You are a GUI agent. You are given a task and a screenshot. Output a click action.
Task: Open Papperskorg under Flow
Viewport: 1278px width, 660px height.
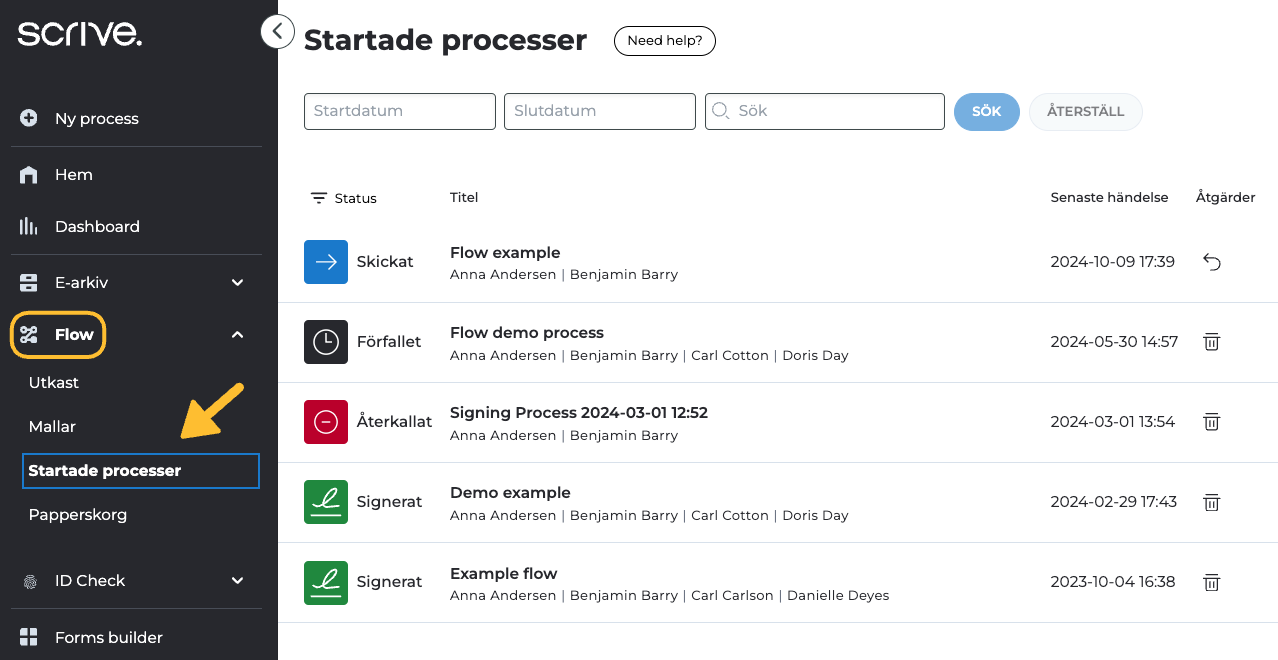(x=78, y=515)
